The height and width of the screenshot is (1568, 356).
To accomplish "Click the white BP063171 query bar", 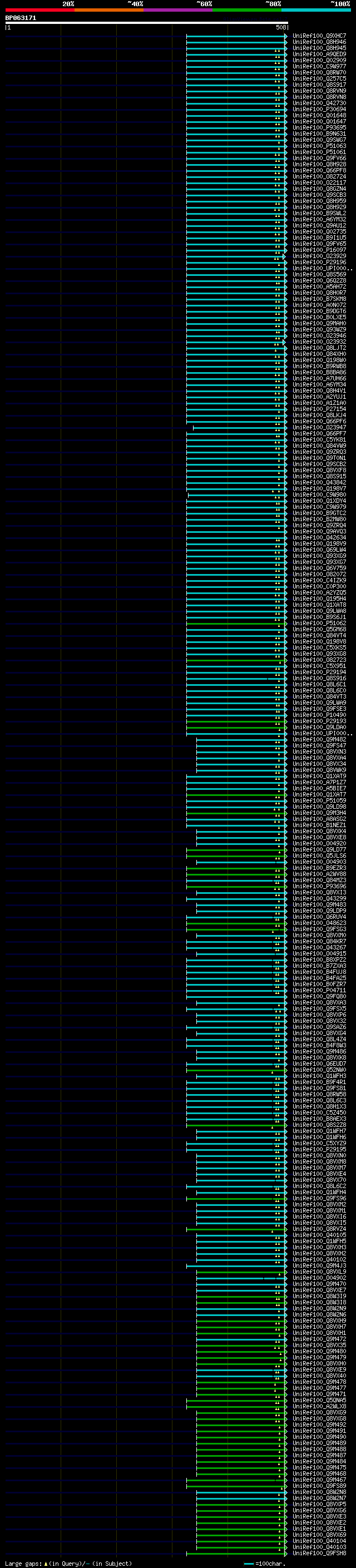I will (147, 22).
